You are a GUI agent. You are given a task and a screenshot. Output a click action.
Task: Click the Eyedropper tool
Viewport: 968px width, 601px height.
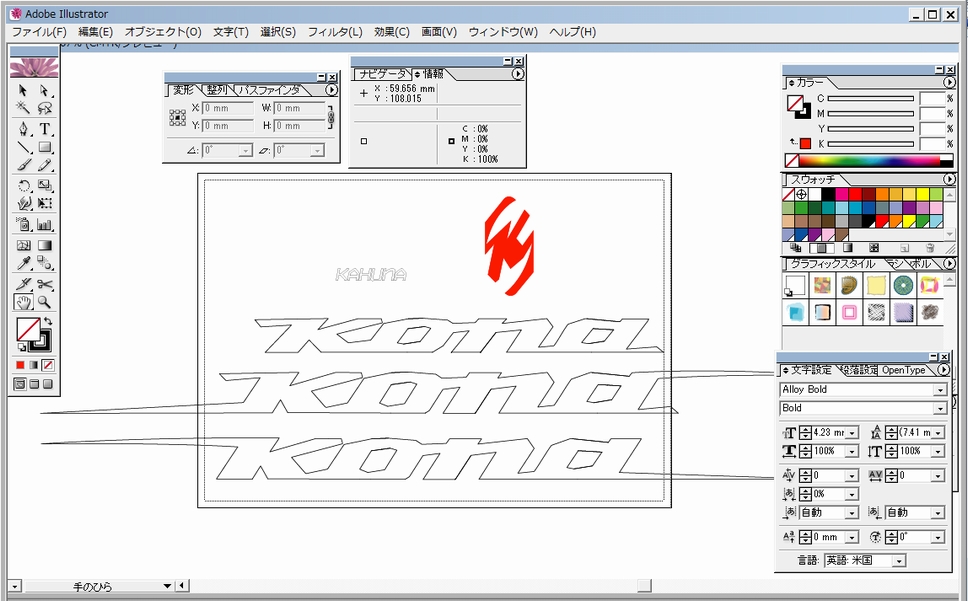(x=24, y=264)
